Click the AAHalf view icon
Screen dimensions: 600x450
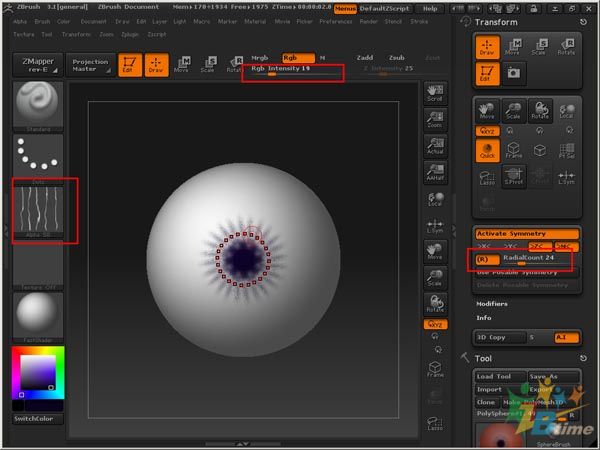(x=435, y=173)
